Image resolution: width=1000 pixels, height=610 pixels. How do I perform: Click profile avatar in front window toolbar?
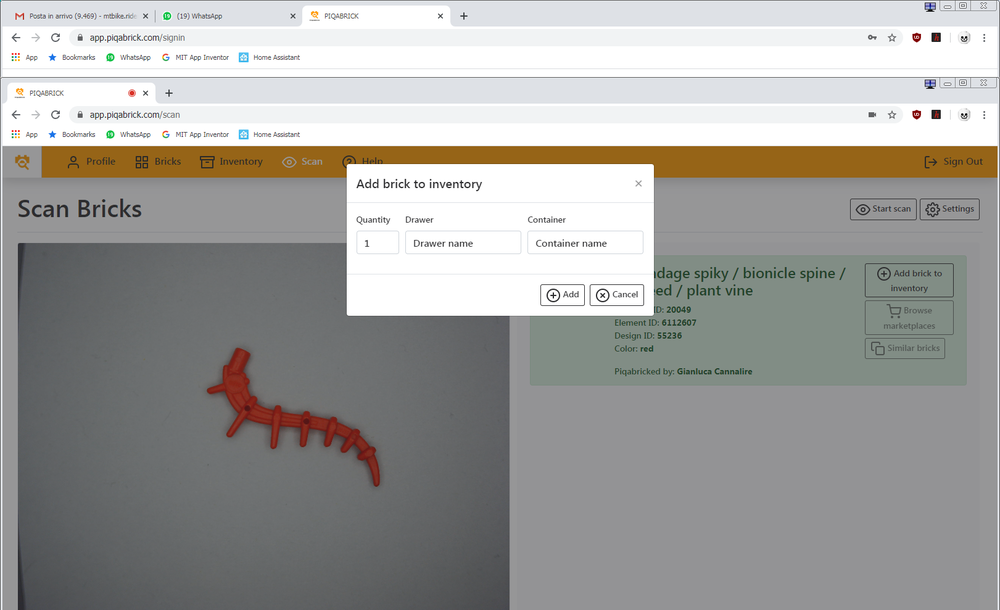coord(964,115)
